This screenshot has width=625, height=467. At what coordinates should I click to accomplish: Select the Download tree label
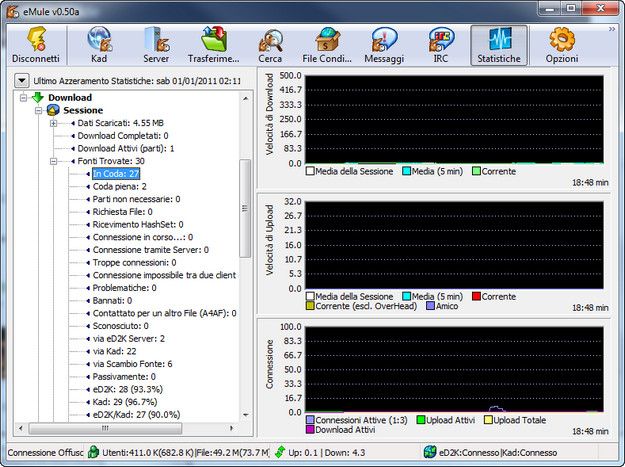70,98
